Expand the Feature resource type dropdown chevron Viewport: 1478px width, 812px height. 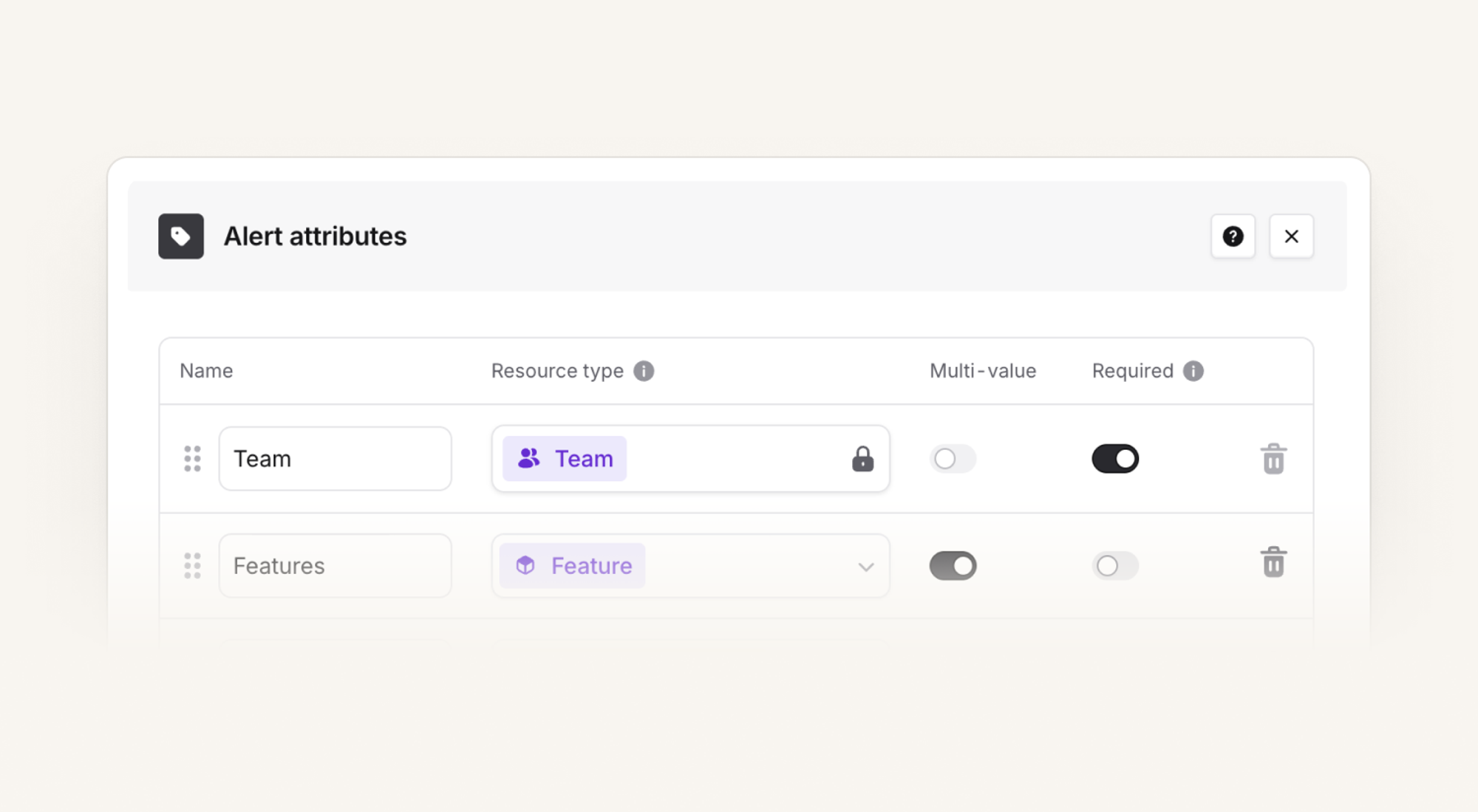(x=866, y=567)
